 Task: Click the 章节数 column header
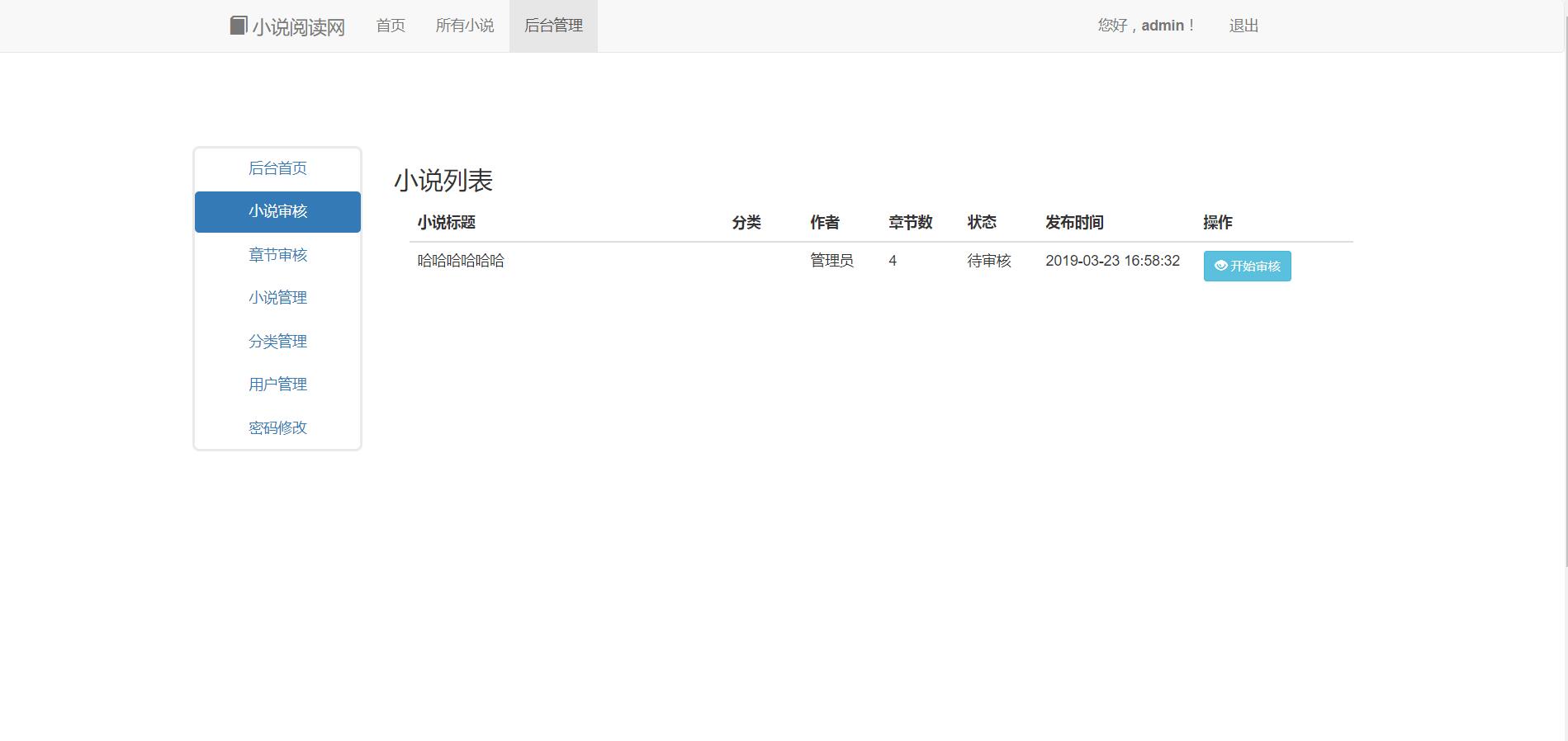910,223
